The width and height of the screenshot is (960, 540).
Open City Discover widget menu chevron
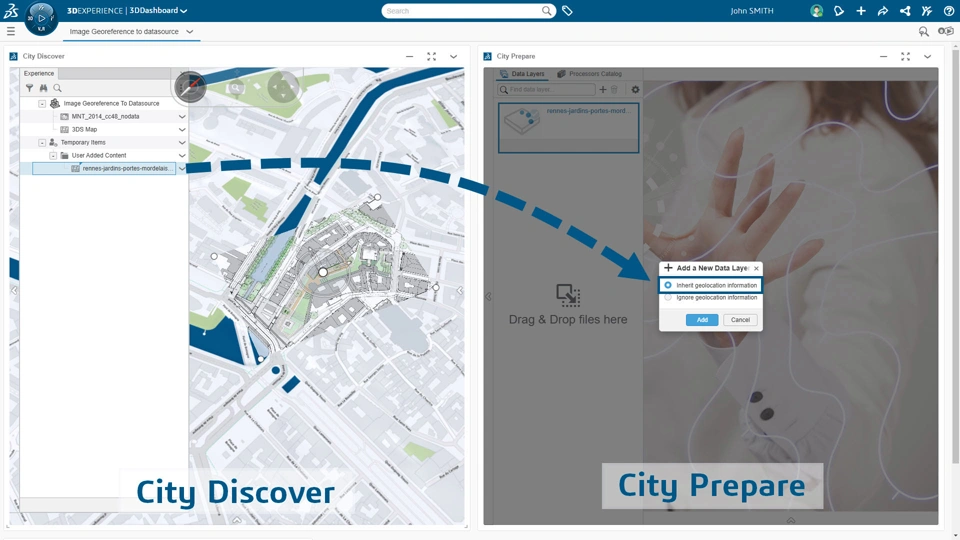pyautogui.click(x=454, y=56)
